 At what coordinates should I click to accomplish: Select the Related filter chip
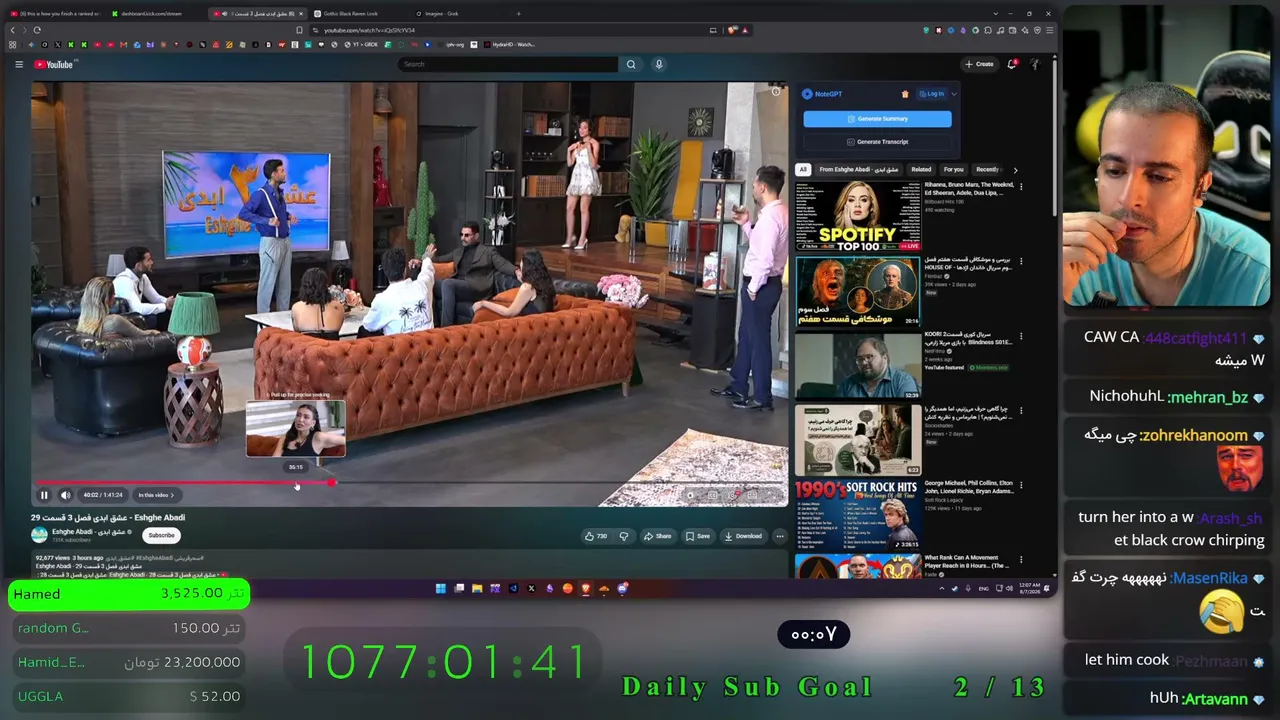point(921,170)
